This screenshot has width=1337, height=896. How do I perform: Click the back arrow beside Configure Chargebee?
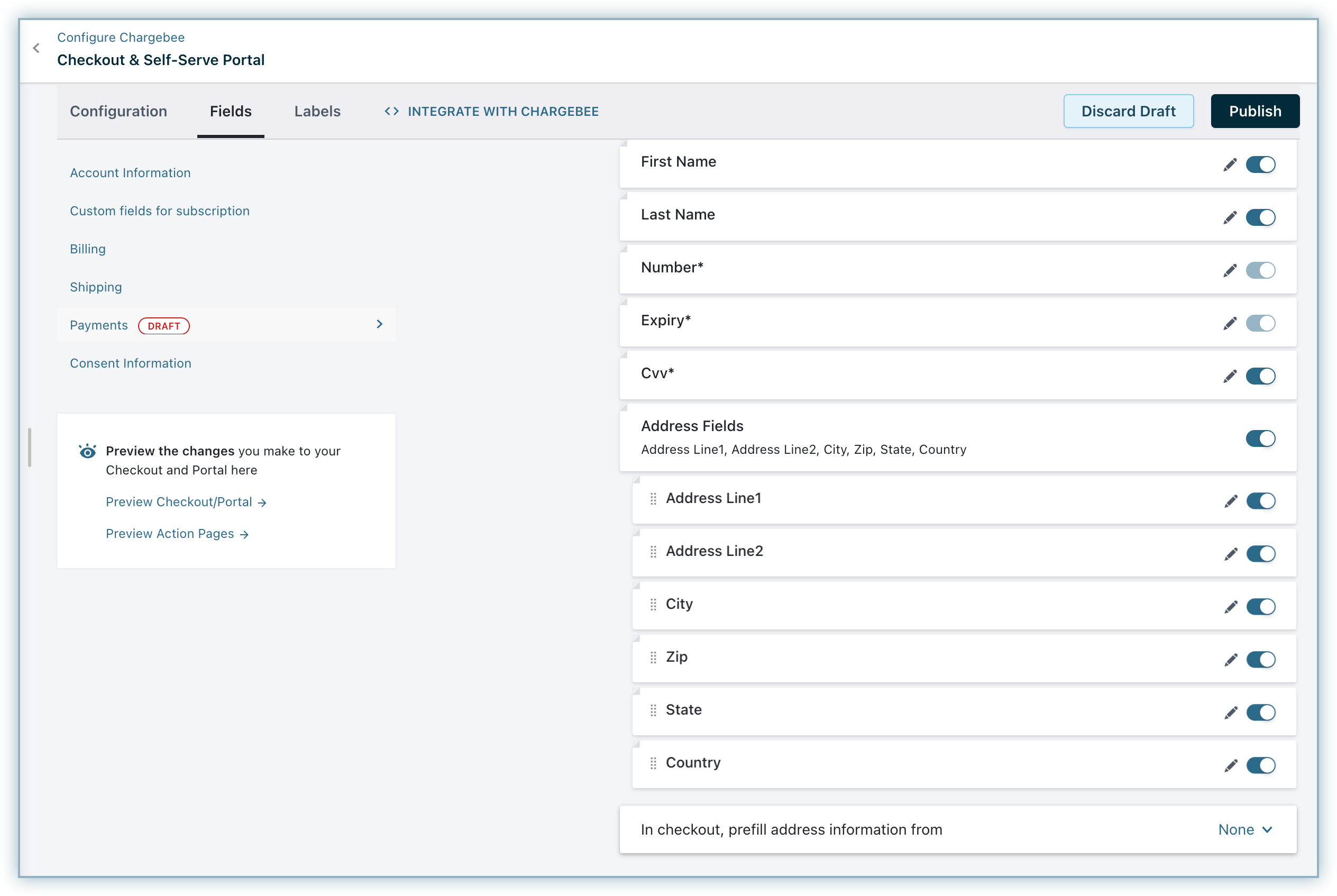tap(36, 48)
